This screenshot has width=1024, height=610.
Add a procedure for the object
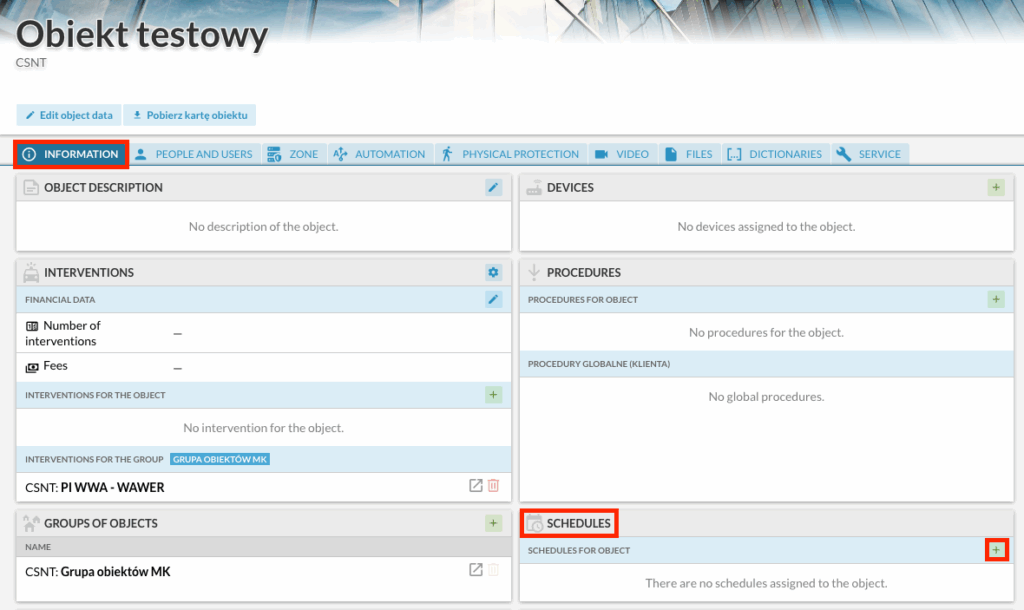click(996, 299)
